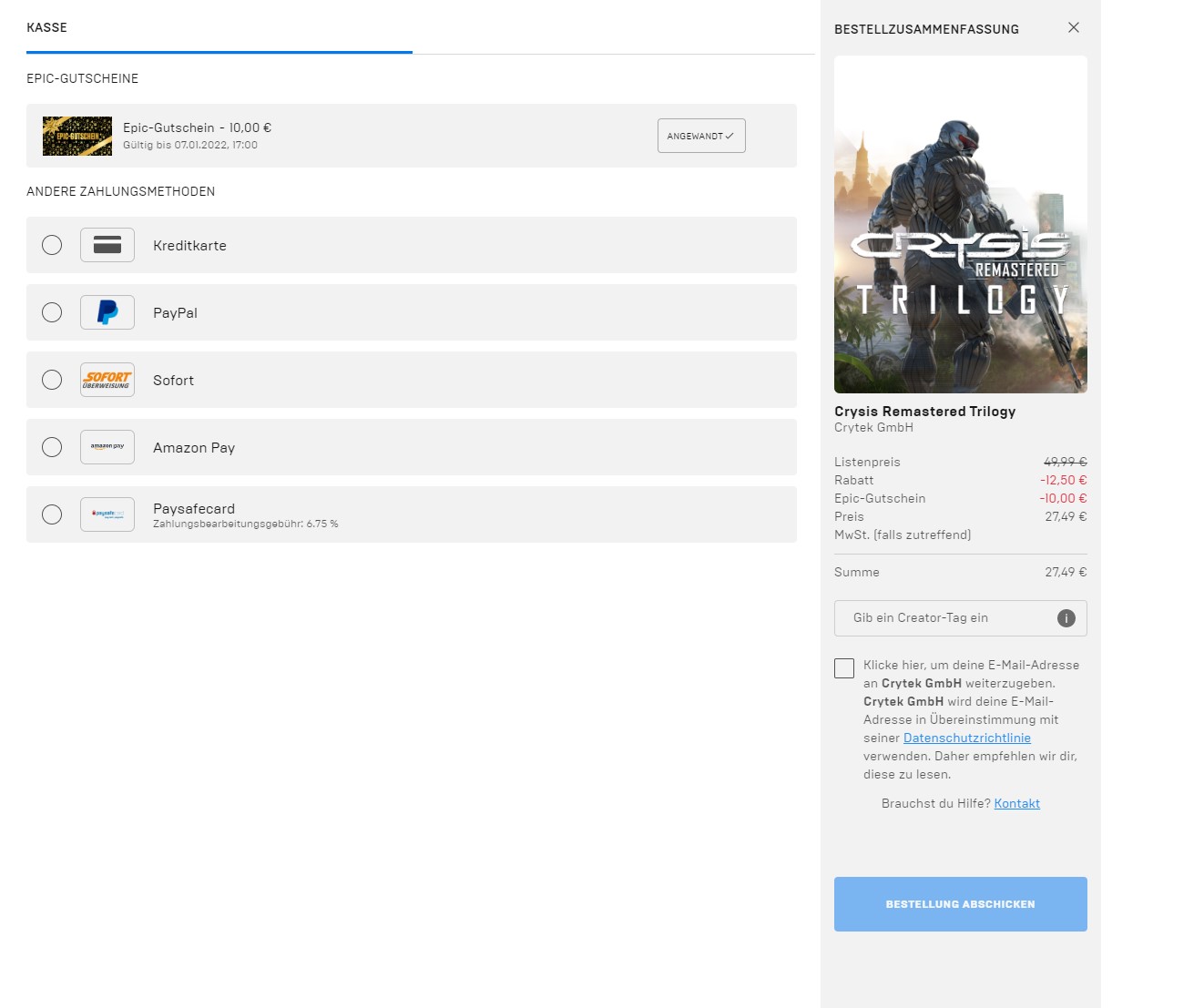Click the Epic-Gutschein voucher image

click(77, 136)
